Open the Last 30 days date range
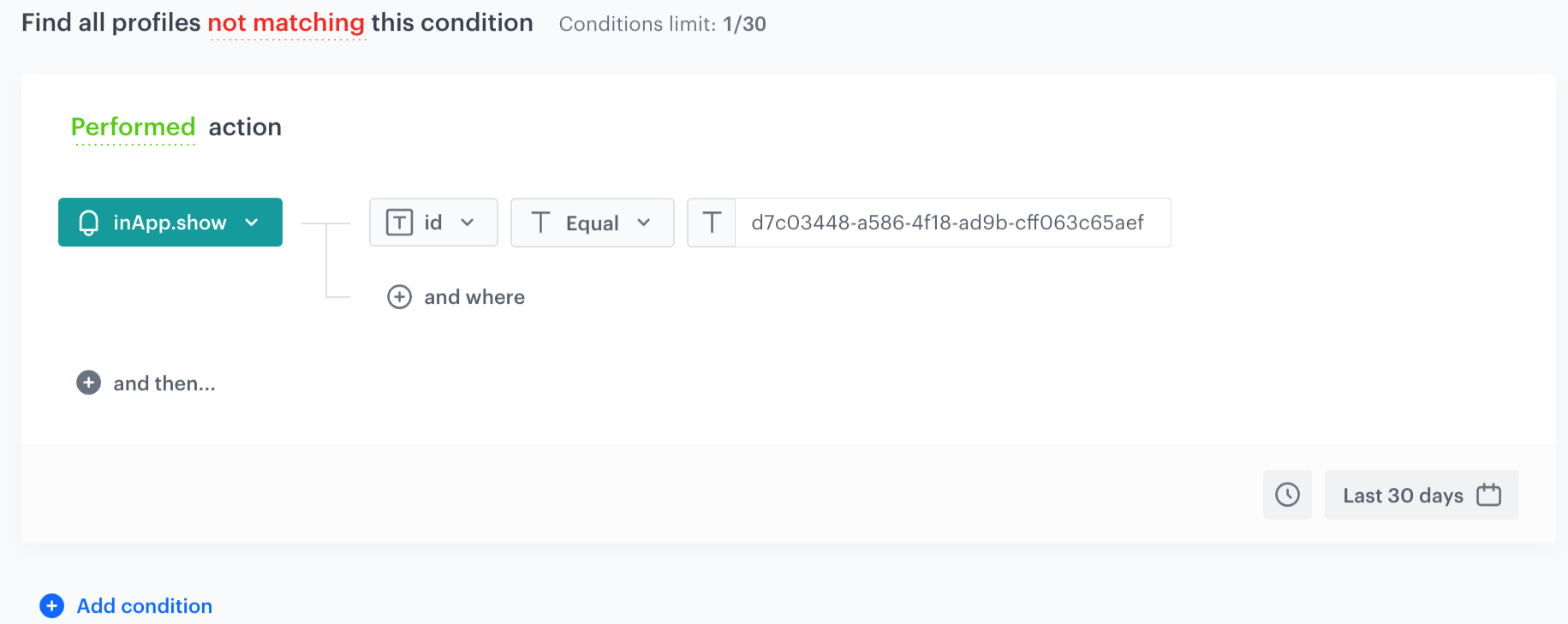This screenshot has width=1568, height=624. [1402, 496]
